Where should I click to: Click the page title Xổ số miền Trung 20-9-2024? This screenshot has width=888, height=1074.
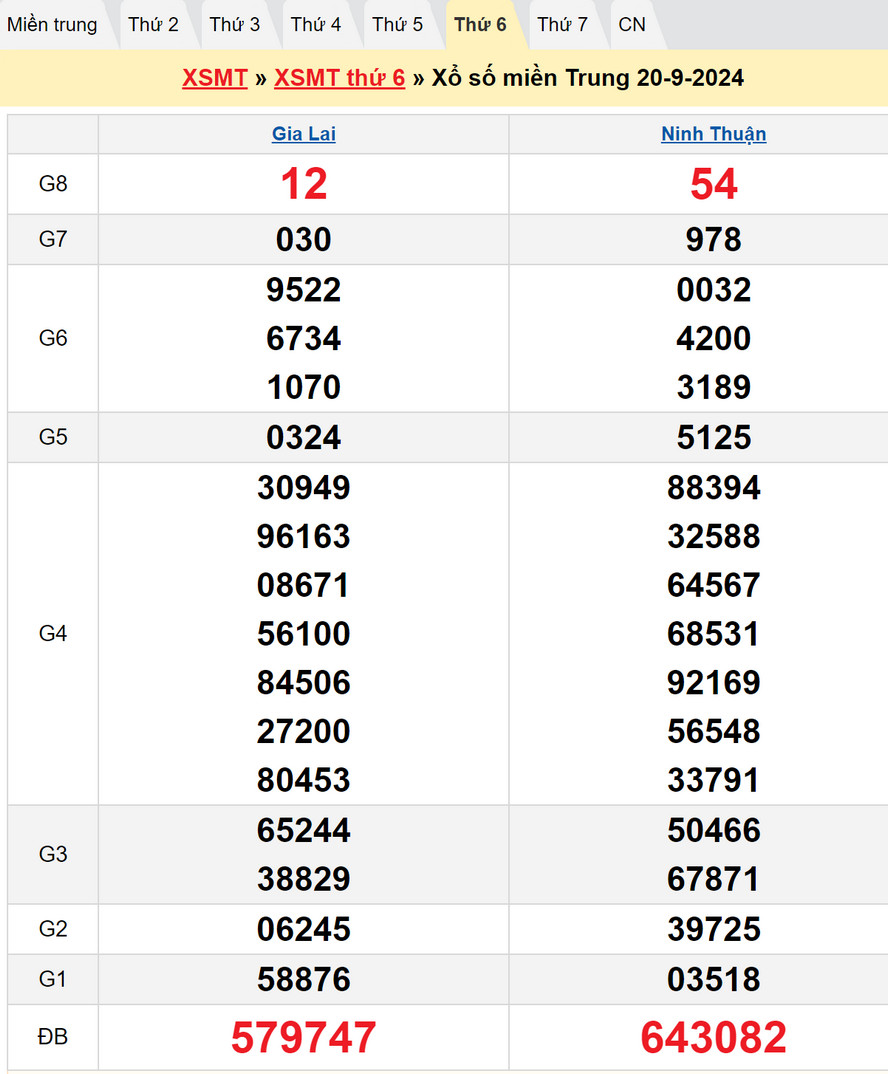coord(587,79)
